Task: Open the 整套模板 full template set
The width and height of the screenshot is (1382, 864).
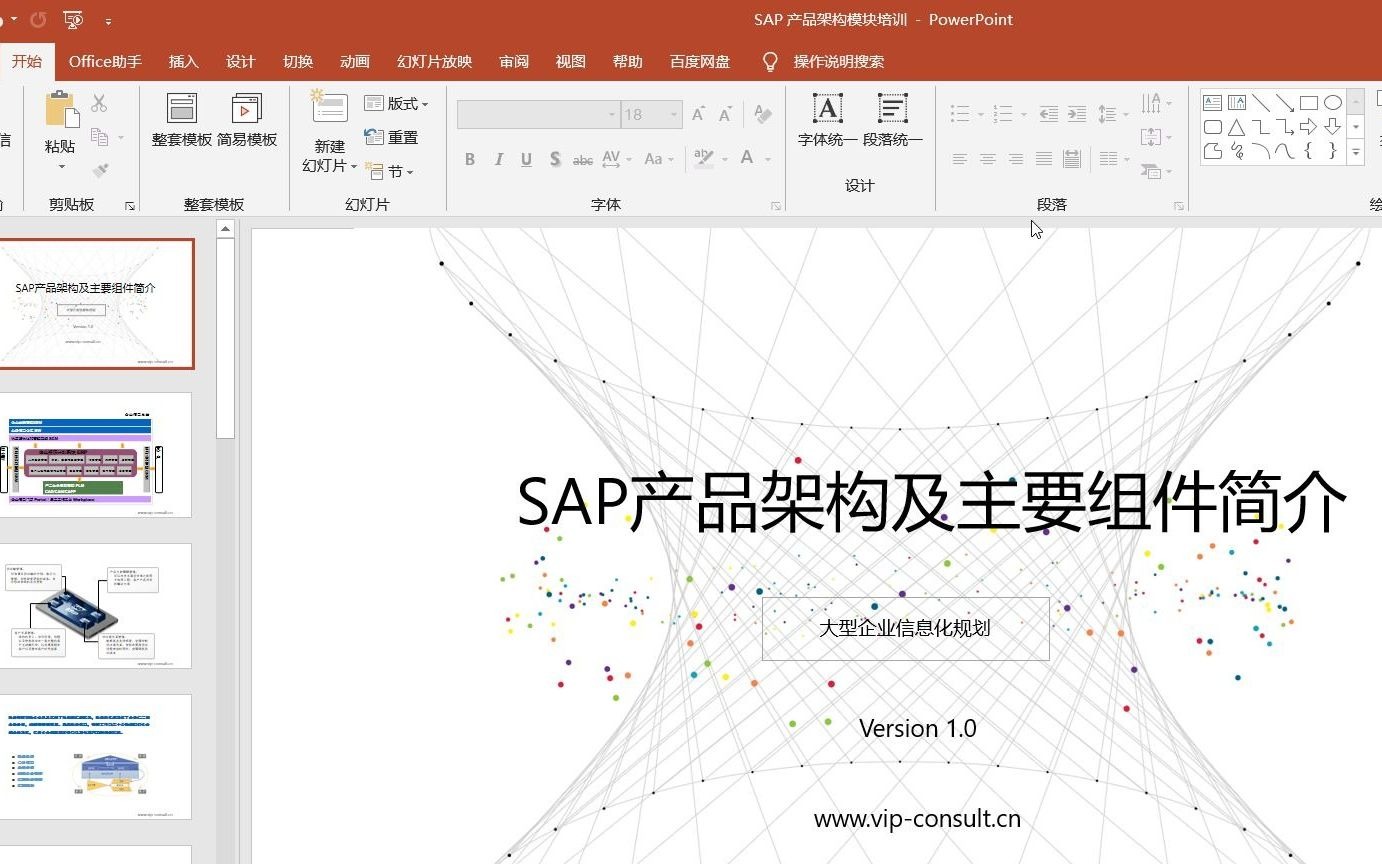Action: tap(182, 120)
